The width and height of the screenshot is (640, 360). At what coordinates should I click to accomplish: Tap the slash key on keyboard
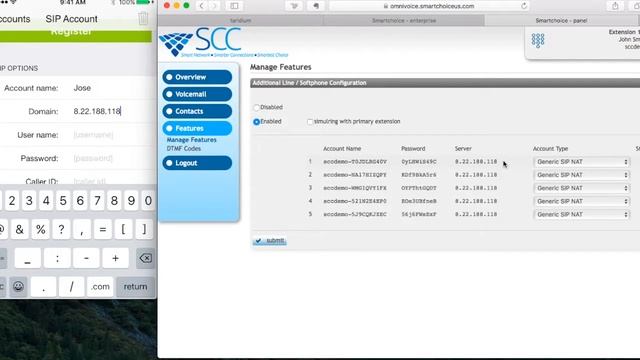click(71, 287)
